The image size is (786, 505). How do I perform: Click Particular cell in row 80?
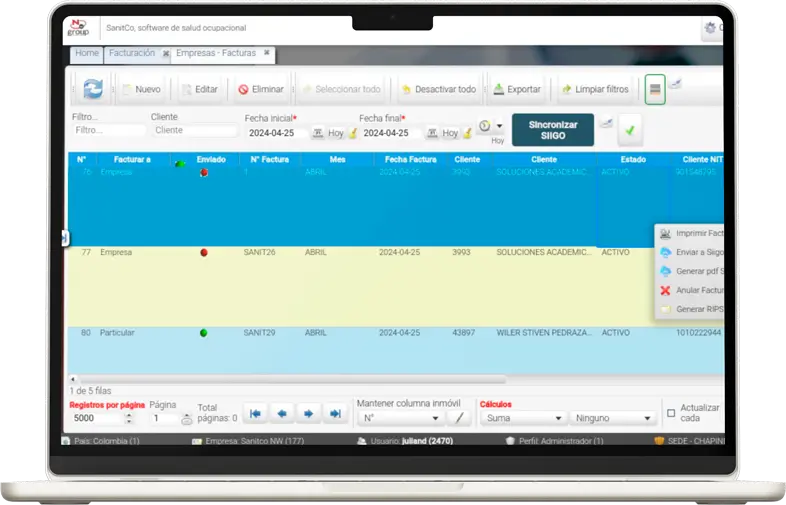pyautogui.click(x=117, y=332)
